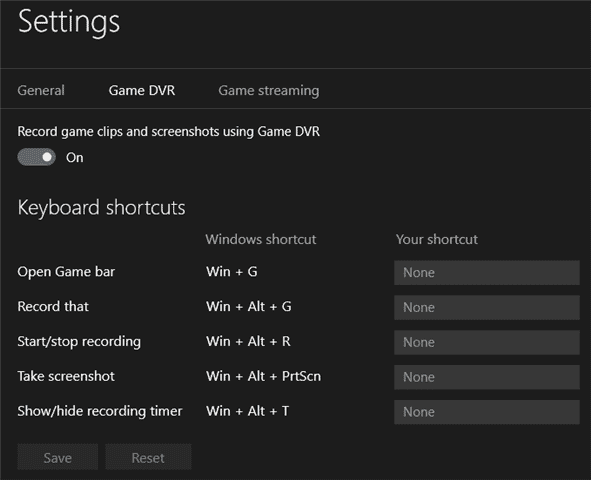Click the 'Win + Alt + T' shortcut text

tap(248, 411)
